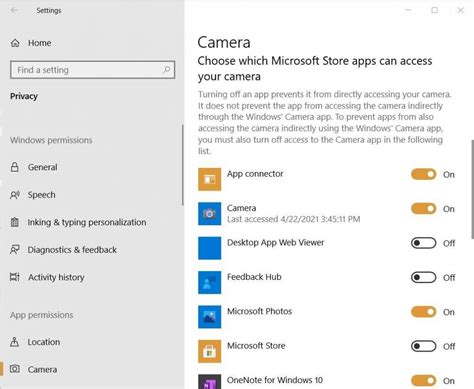
Task: Click the OneNote for Windows 10 icon
Action: 209,382
